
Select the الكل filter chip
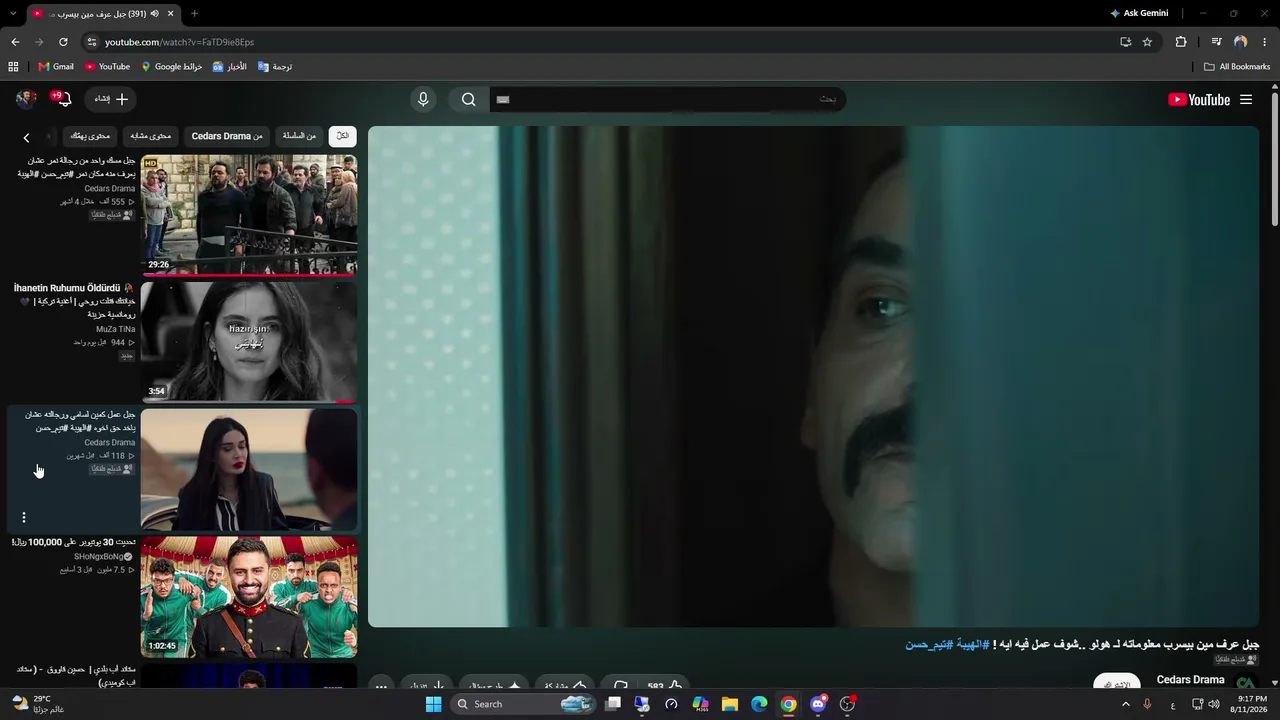[x=342, y=136]
